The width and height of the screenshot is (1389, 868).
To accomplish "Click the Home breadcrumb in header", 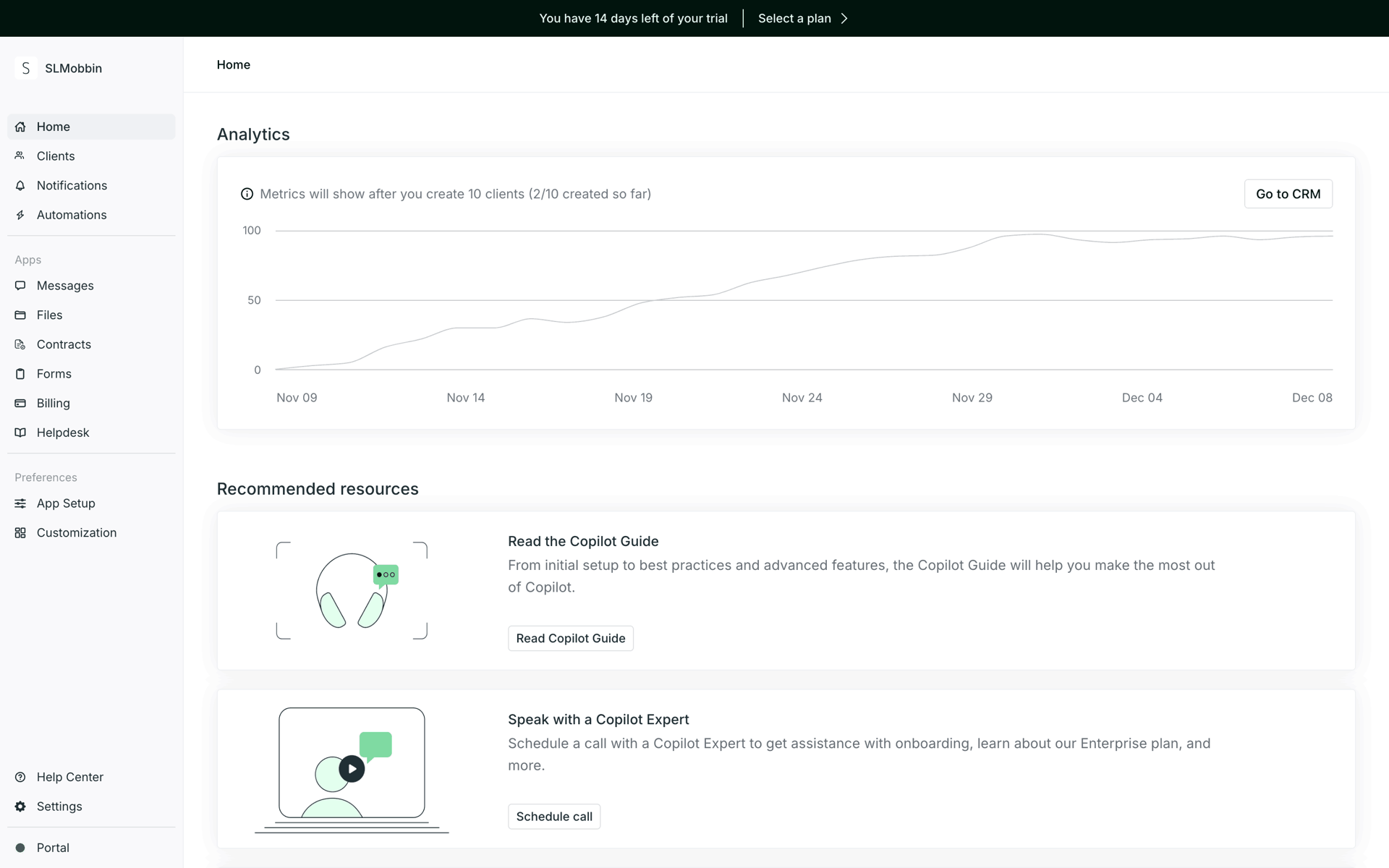I will pos(234,64).
